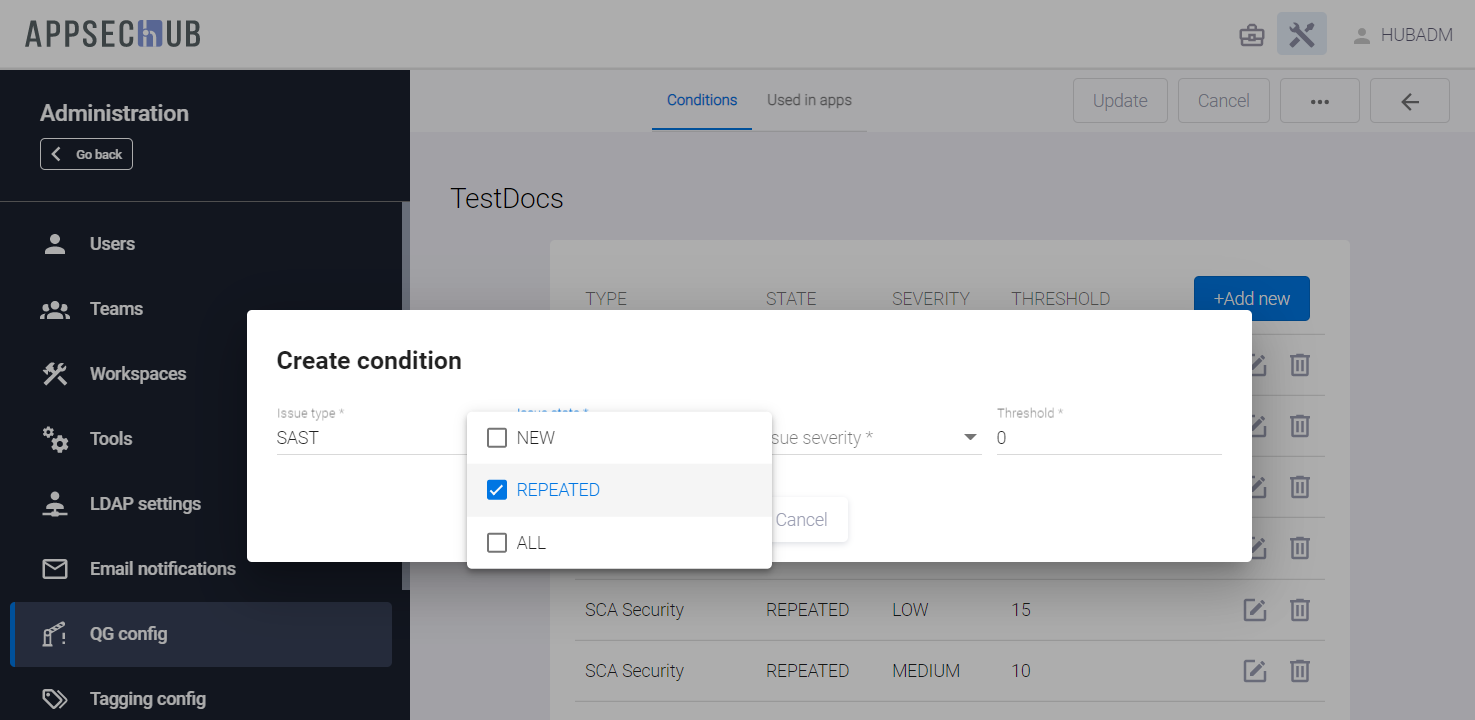Viewport: 1475px width, 720px height.
Task: Open the three-dots more options menu
Action: 1318,101
